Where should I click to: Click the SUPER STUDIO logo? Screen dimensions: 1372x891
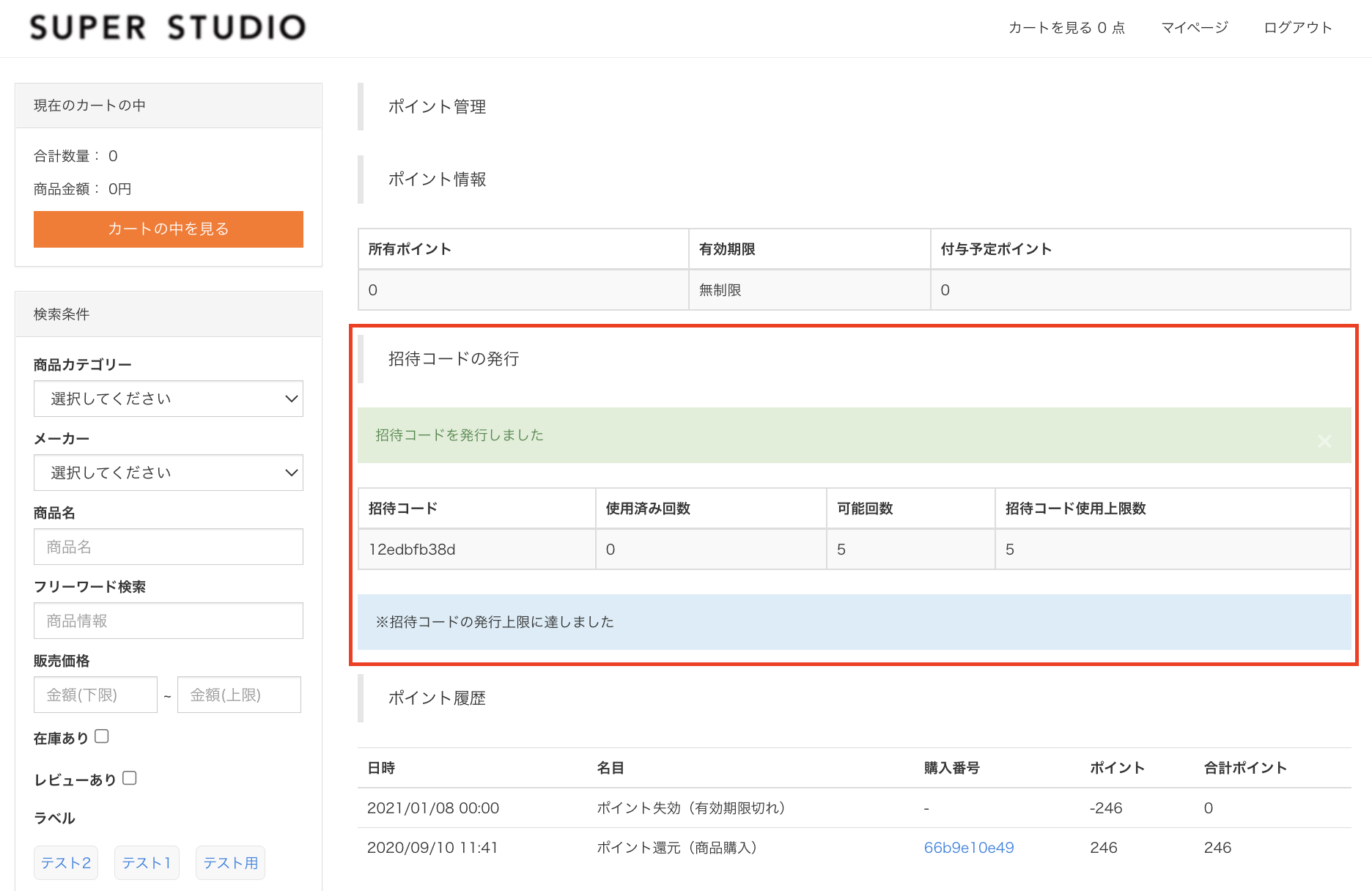pyautogui.click(x=167, y=28)
